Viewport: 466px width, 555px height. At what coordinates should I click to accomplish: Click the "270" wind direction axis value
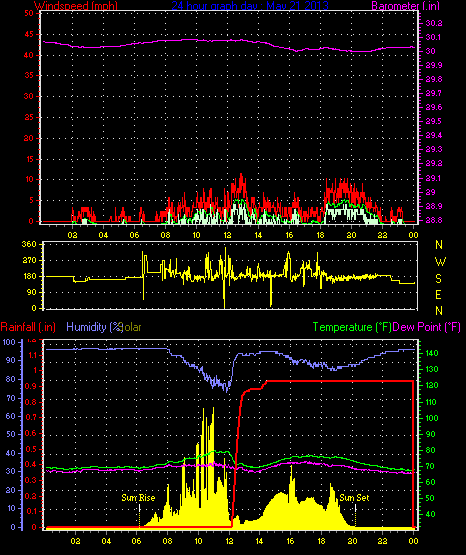pos(29,261)
